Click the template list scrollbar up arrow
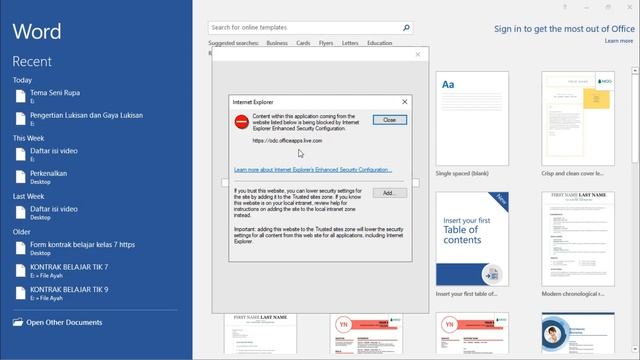The image size is (640, 360). [x=635, y=71]
